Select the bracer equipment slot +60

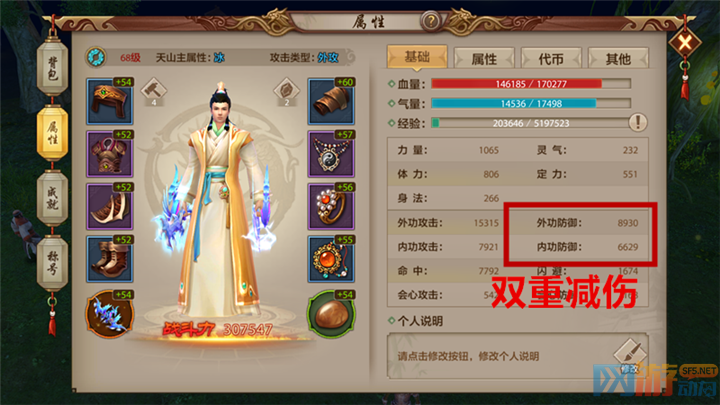(331, 101)
